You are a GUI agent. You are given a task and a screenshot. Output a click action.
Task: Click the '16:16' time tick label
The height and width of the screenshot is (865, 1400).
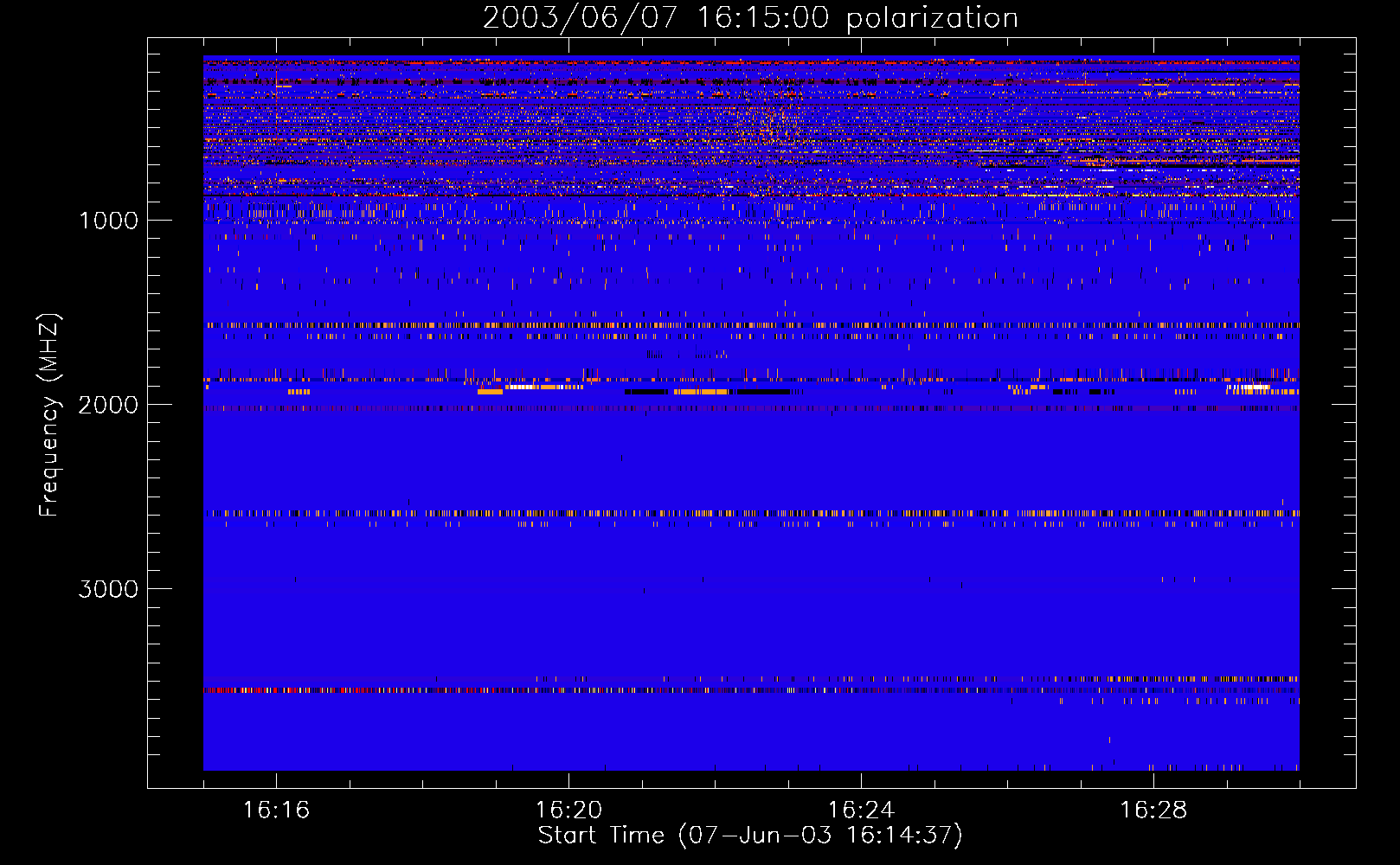276,810
